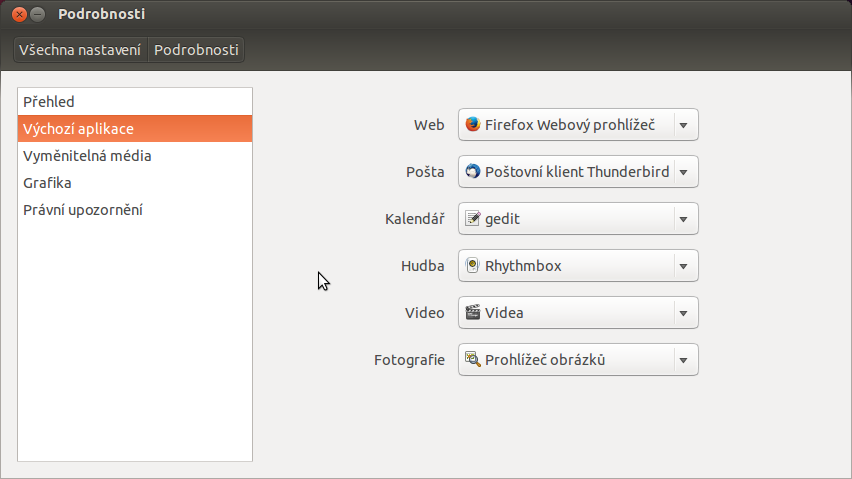Click the Prohlížeč obrázků text

click(545, 360)
